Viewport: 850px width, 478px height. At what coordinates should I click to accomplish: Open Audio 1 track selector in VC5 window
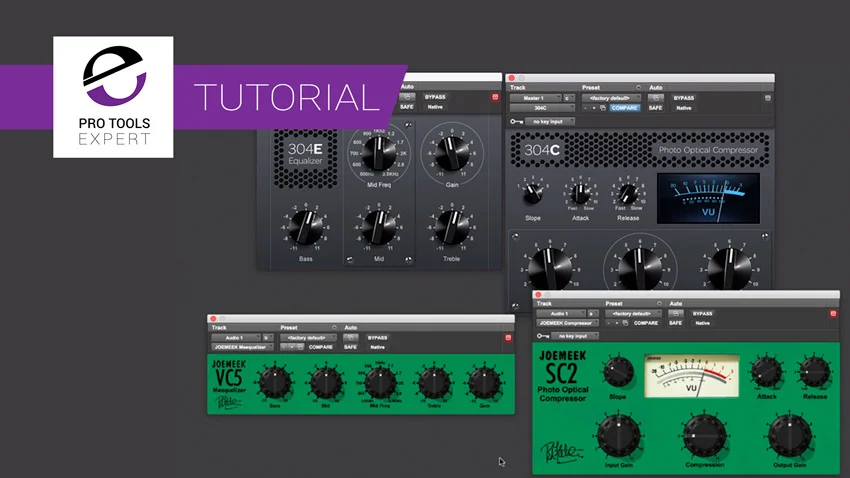[236, 338]
